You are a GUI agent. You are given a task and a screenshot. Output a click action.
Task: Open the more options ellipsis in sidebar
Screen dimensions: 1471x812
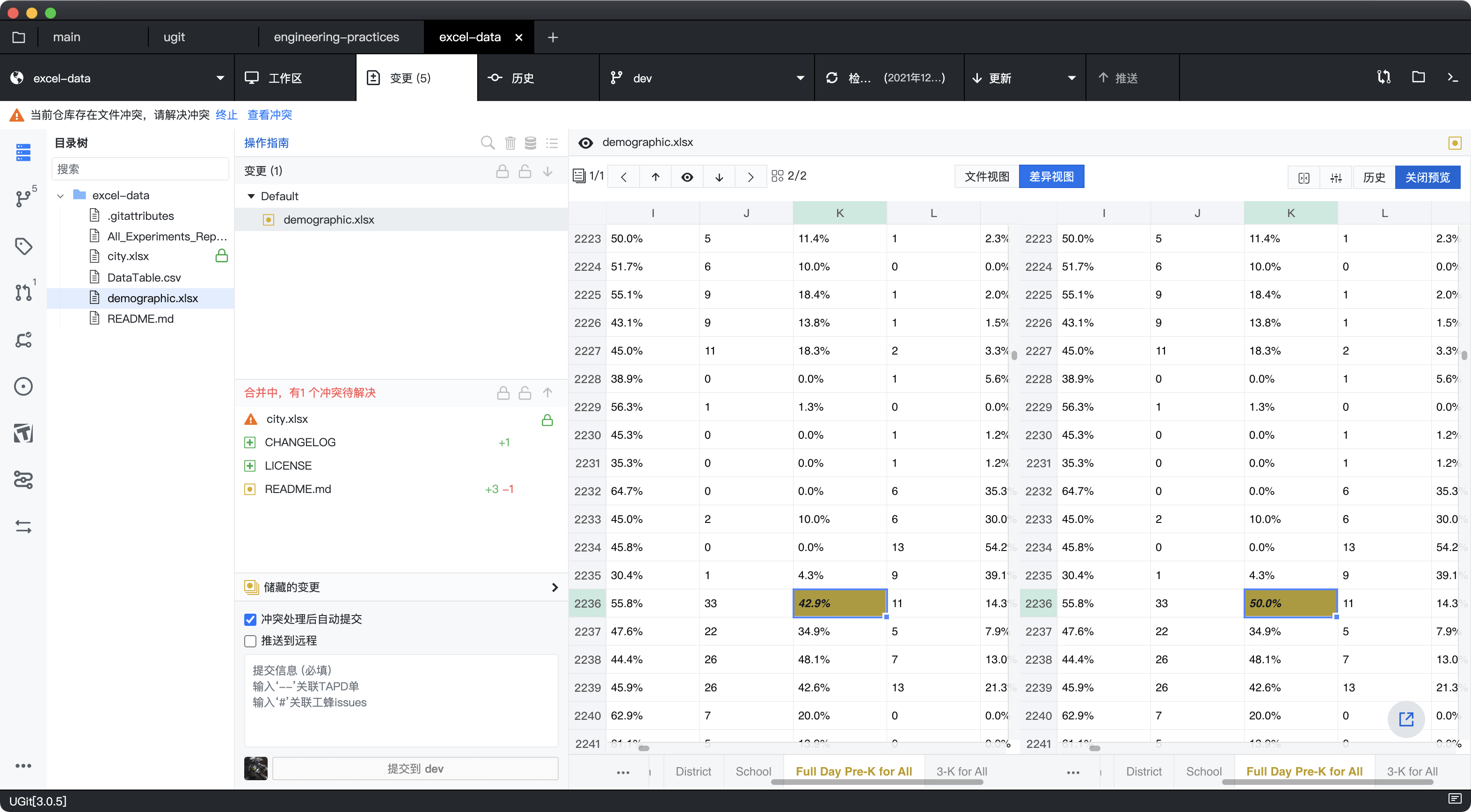click(23, 766)
